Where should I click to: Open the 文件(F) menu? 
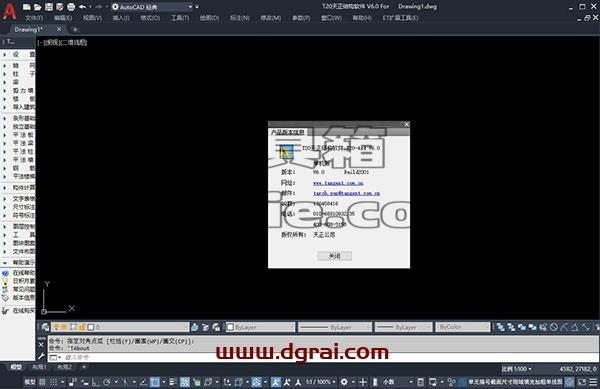[x=34, y=18]
